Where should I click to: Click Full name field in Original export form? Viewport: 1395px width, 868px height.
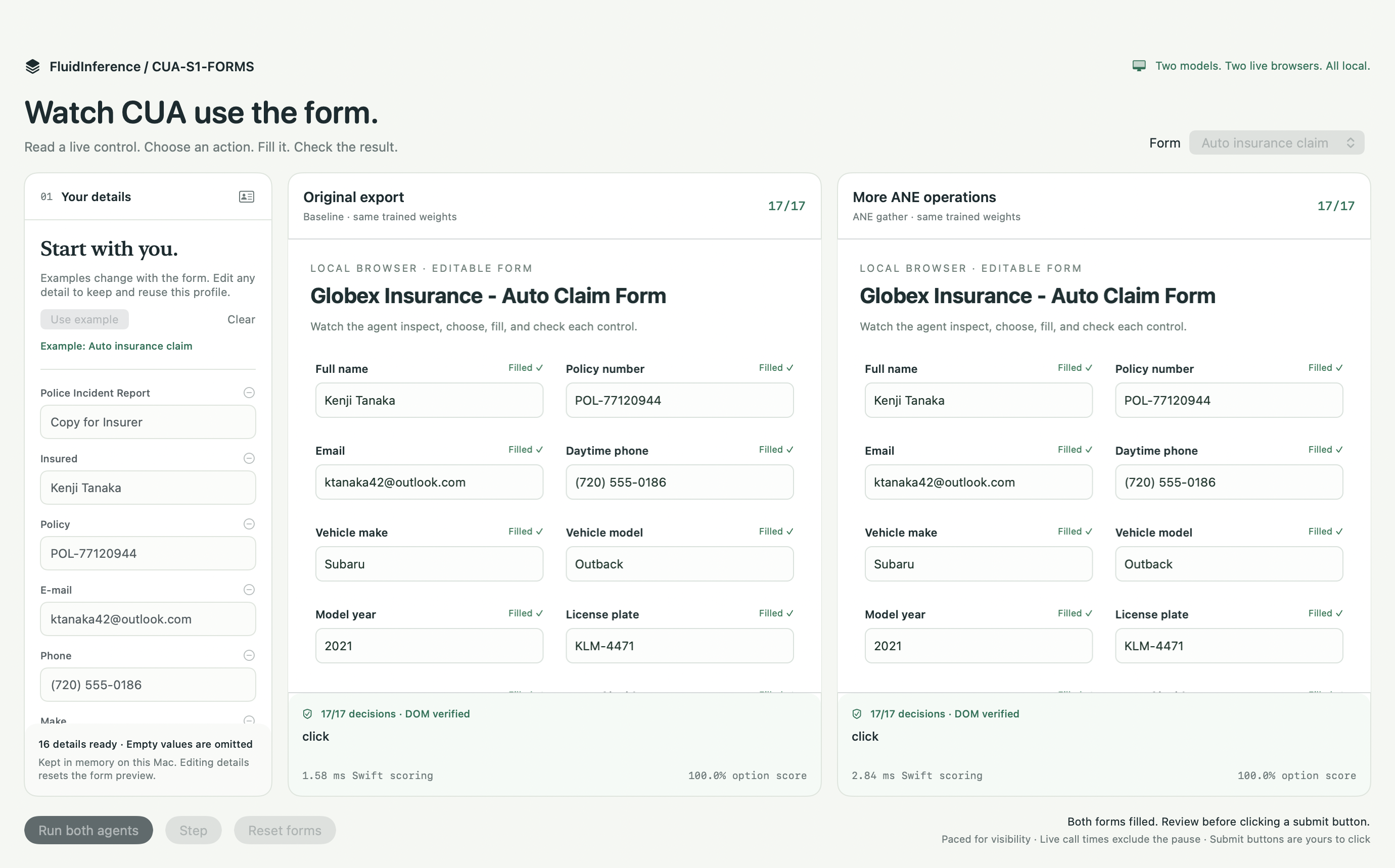(x=429, y=400)
